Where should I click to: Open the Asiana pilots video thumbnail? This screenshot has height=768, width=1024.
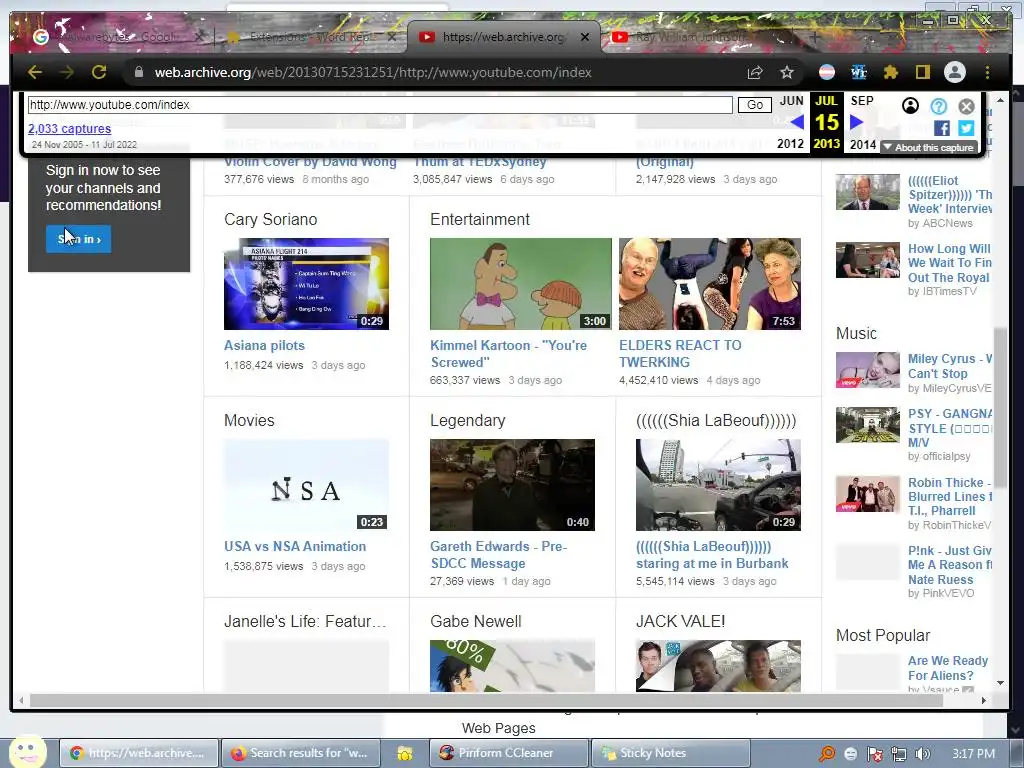click(306, 284)
